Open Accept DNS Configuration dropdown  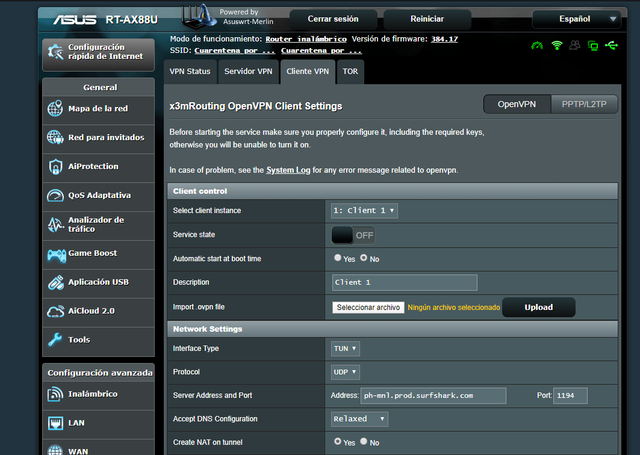364,419
